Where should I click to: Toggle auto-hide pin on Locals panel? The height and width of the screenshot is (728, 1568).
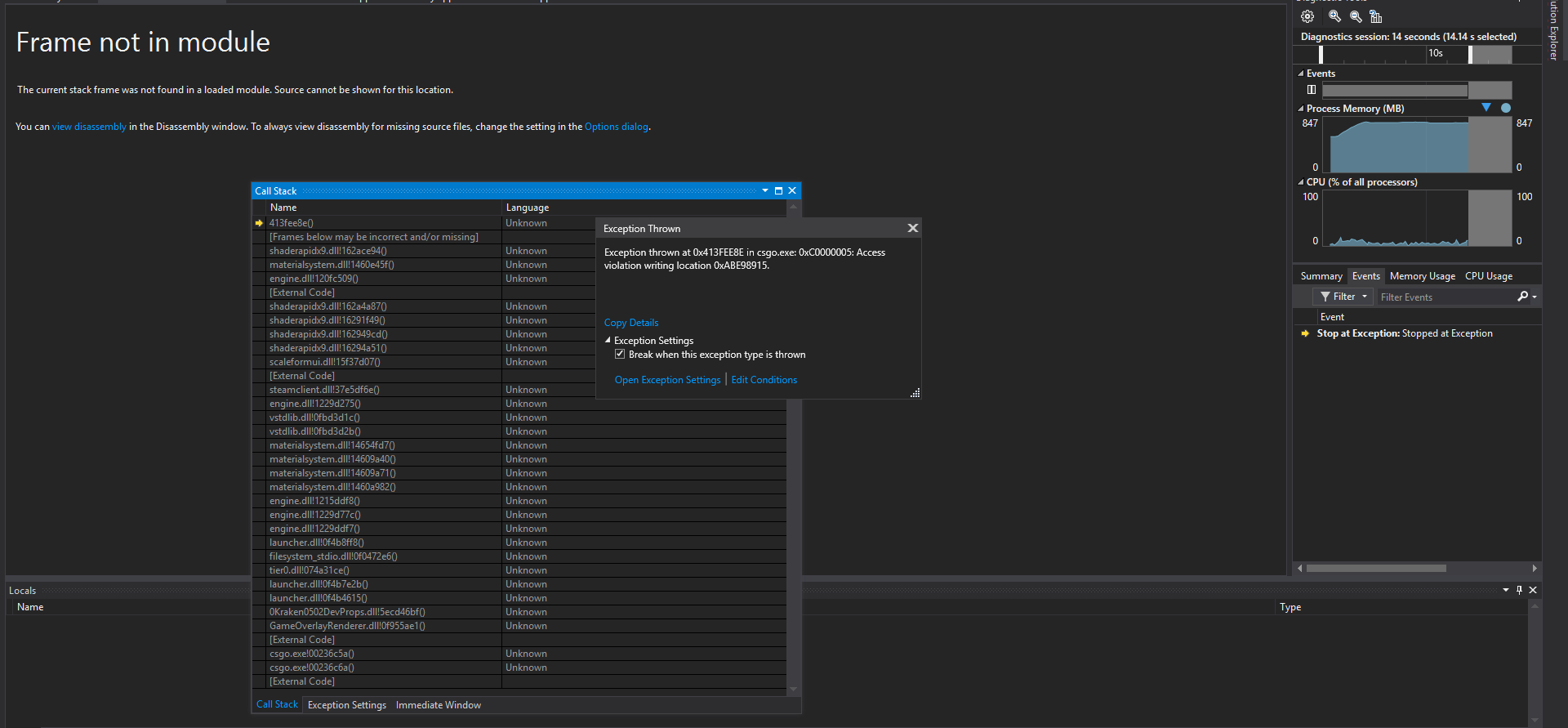[x=1519, y=590]
